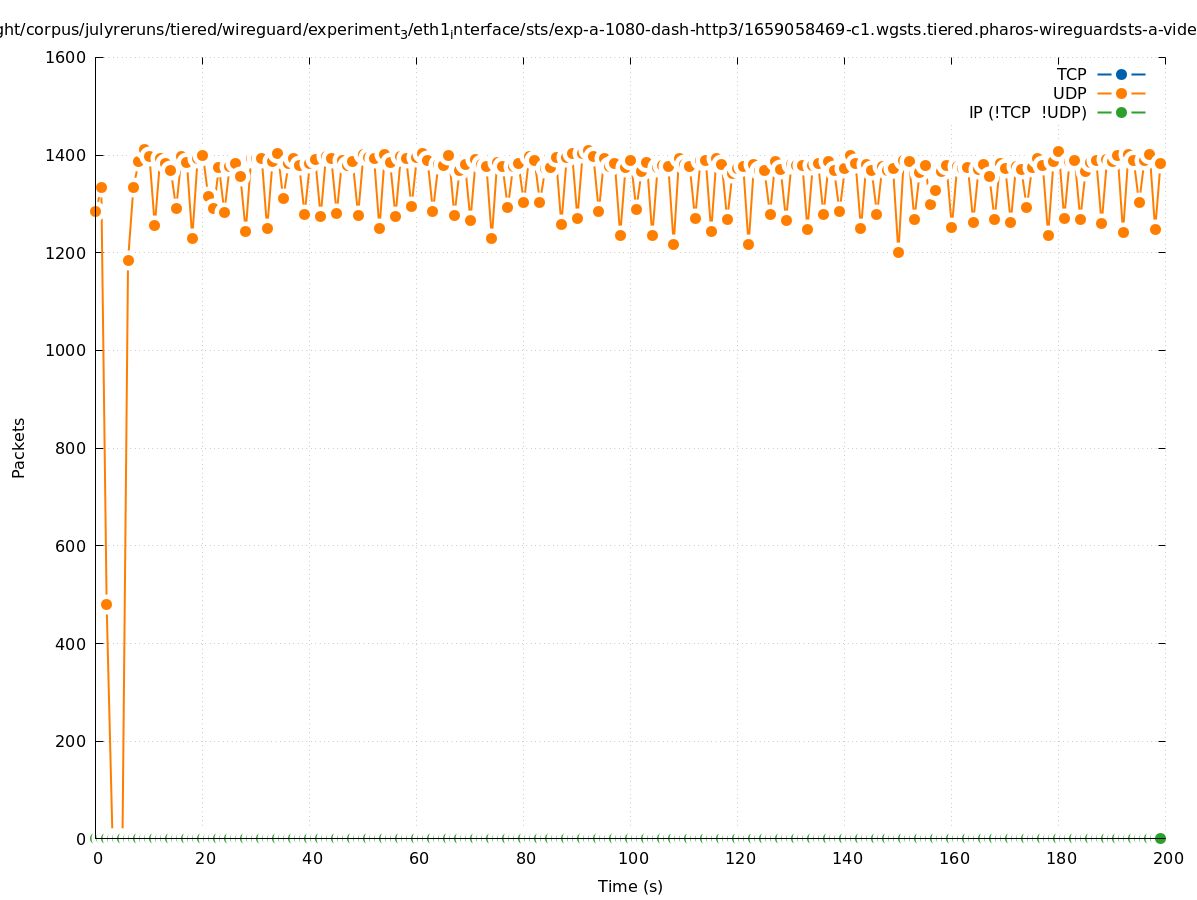Click the green IP legend marker

(x=1121, y=112)
